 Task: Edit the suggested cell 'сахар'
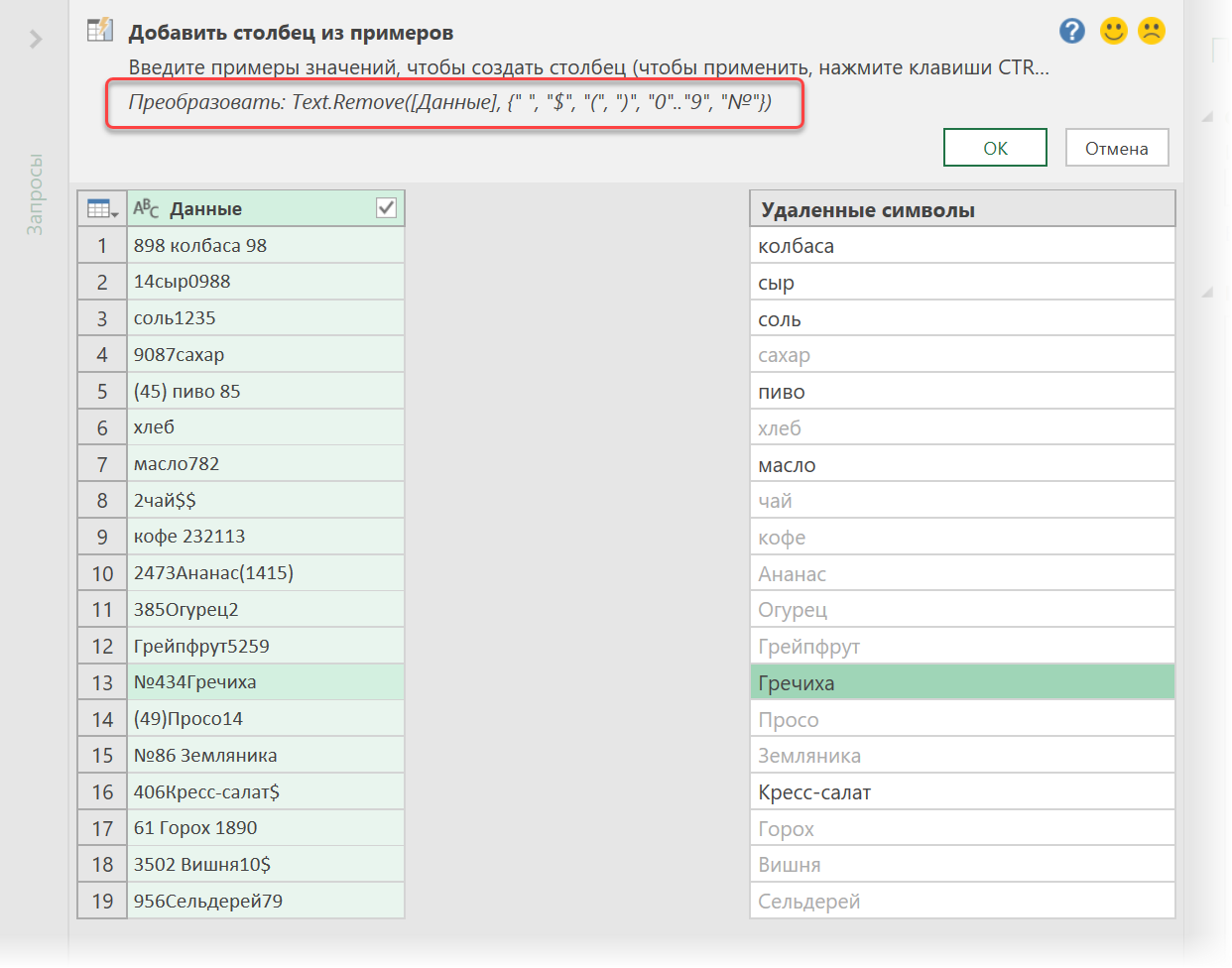coord(962,355)
